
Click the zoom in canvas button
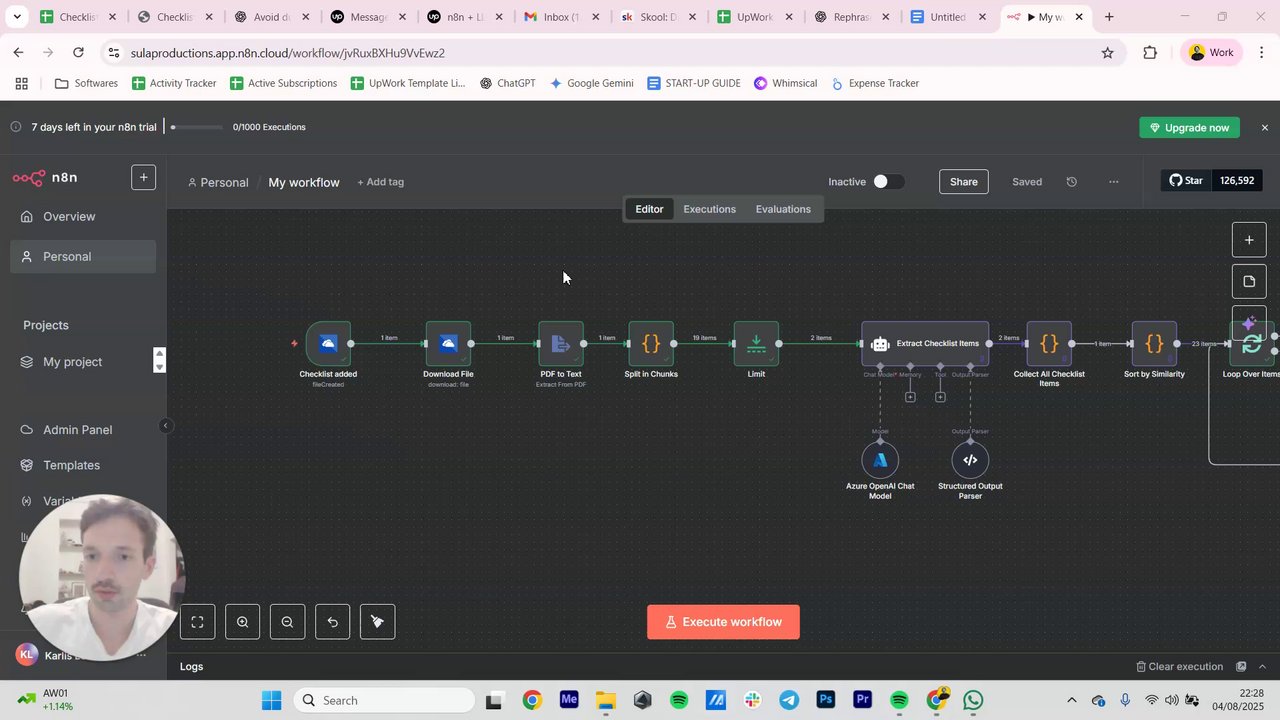coord(243,622)
